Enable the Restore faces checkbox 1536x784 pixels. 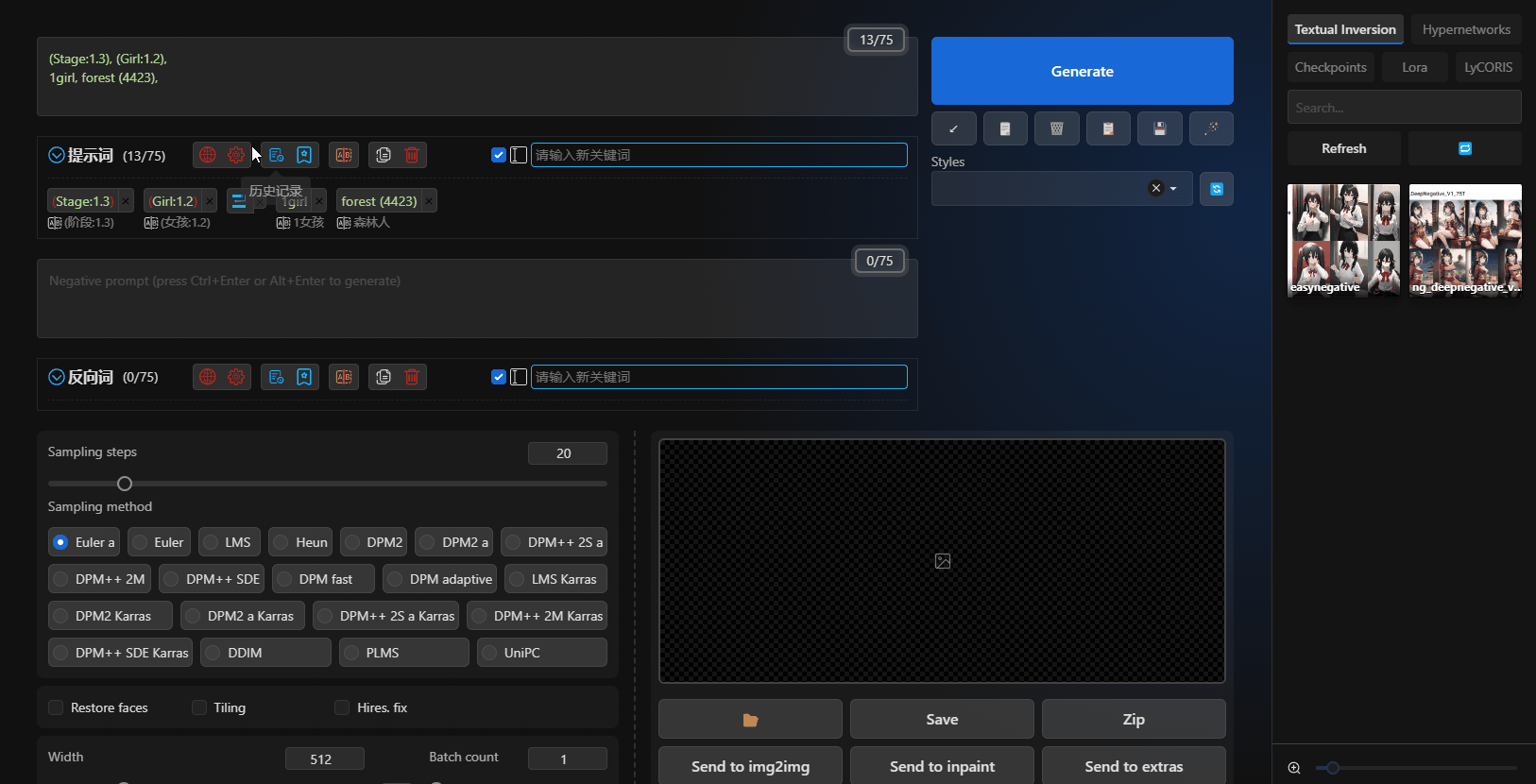(57, 707)
